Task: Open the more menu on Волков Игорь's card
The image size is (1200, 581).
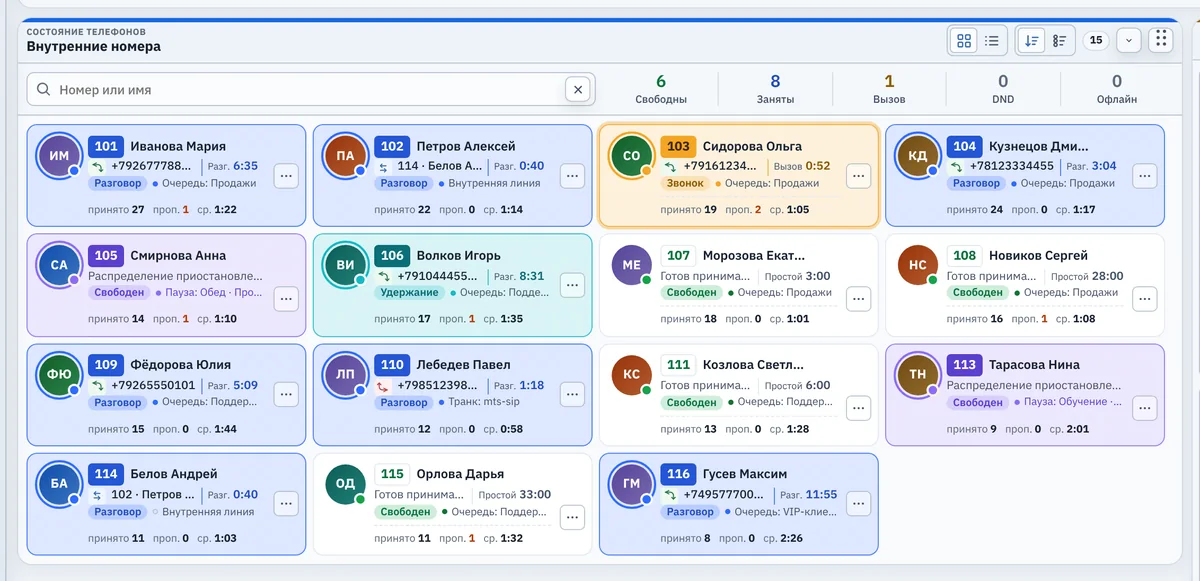Action: [572, 285]
